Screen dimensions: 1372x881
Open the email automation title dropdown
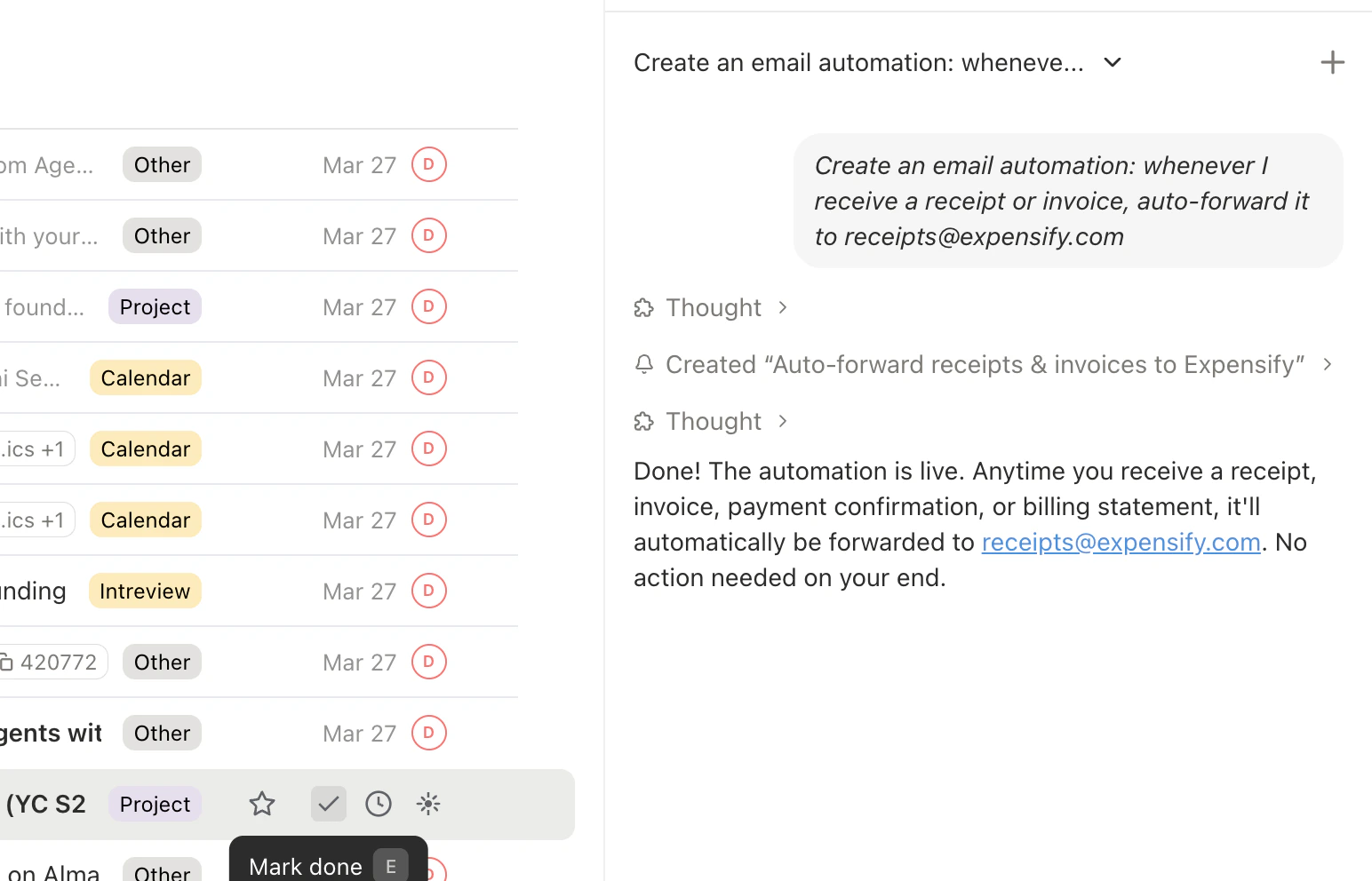tap(1112, 62)
